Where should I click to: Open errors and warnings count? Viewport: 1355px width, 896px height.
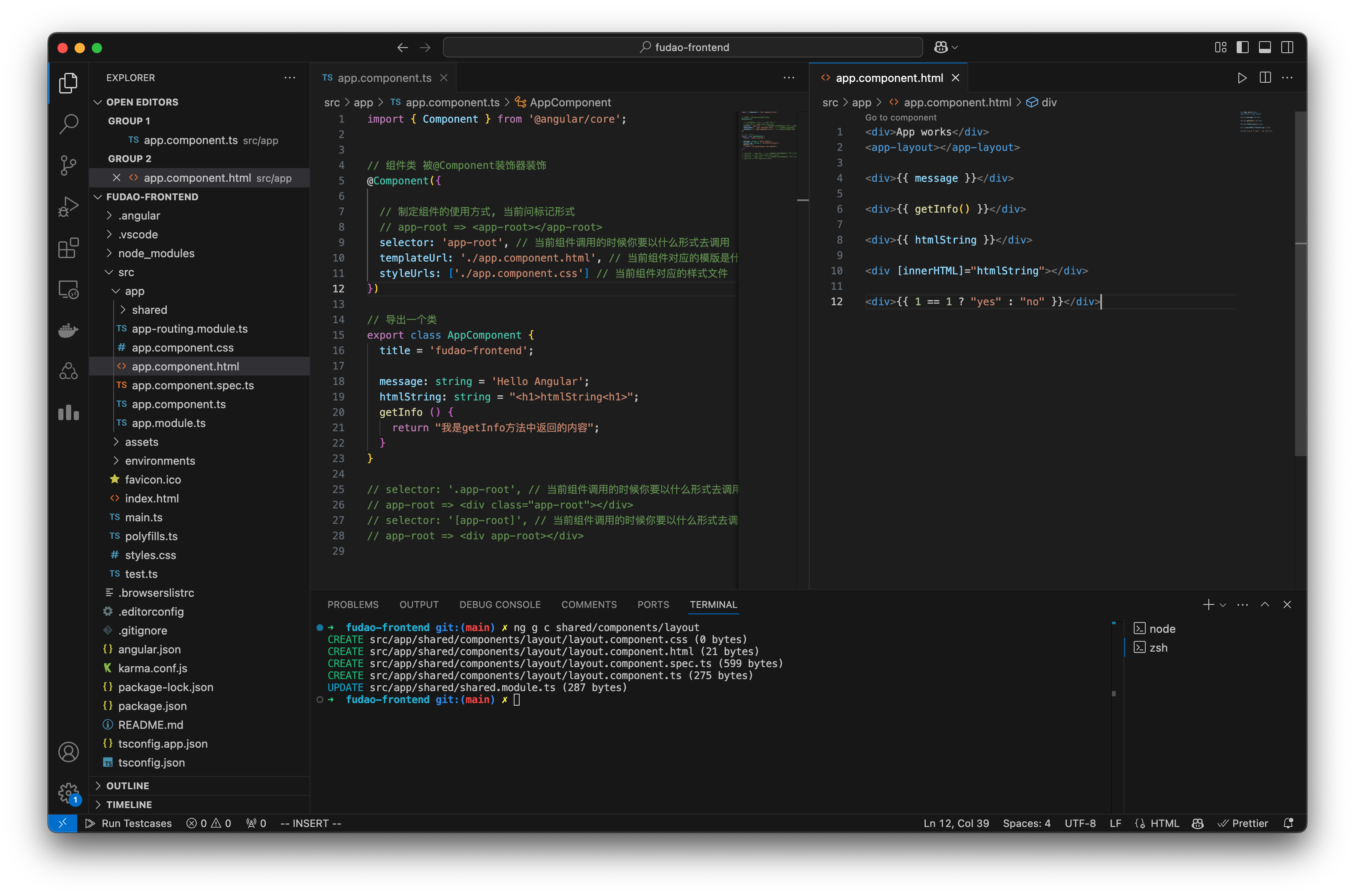208,823
